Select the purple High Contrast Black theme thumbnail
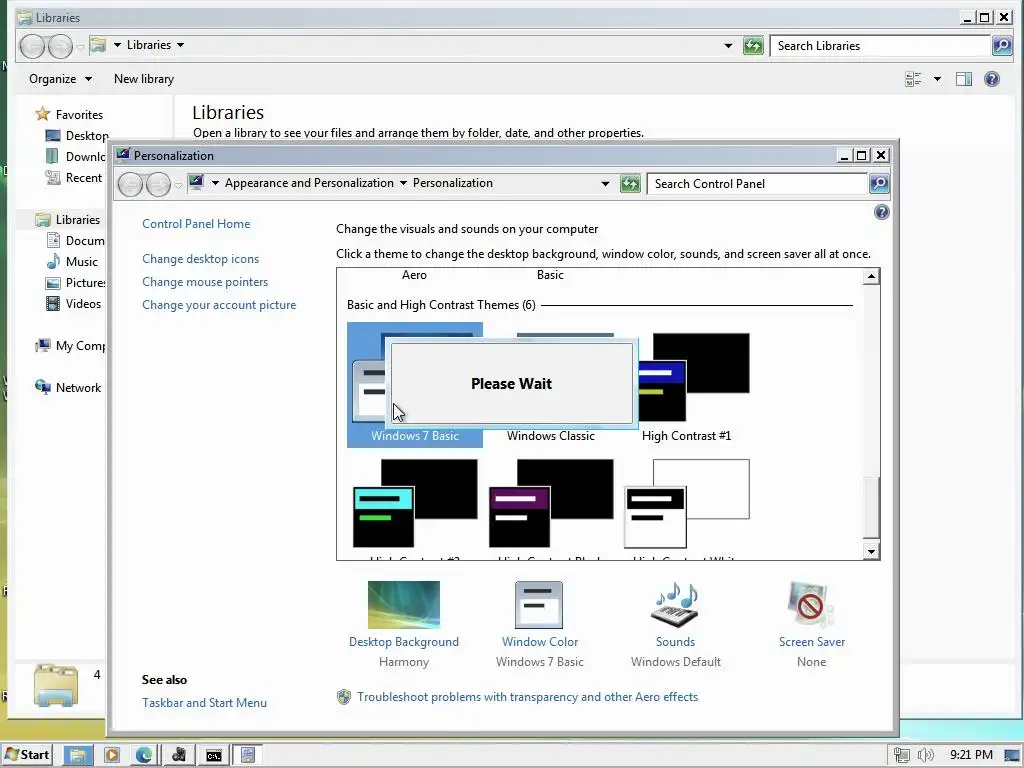This screenshot has height=768, width=1024. (x=551, y=503)
